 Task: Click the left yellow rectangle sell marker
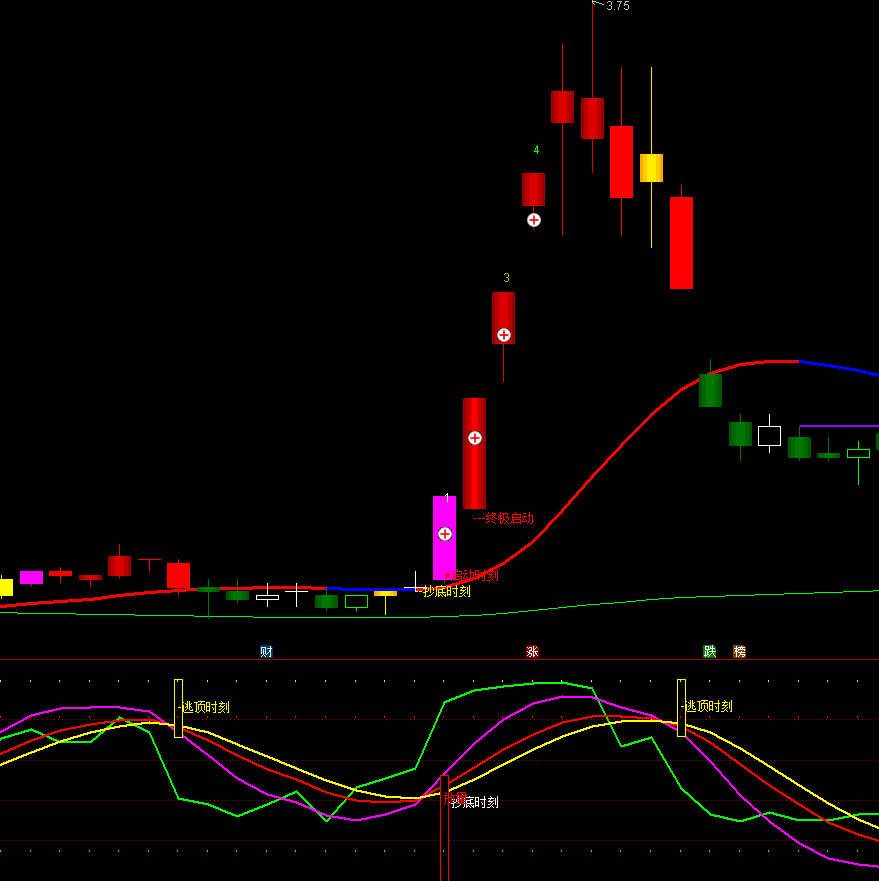click(178, 708)
